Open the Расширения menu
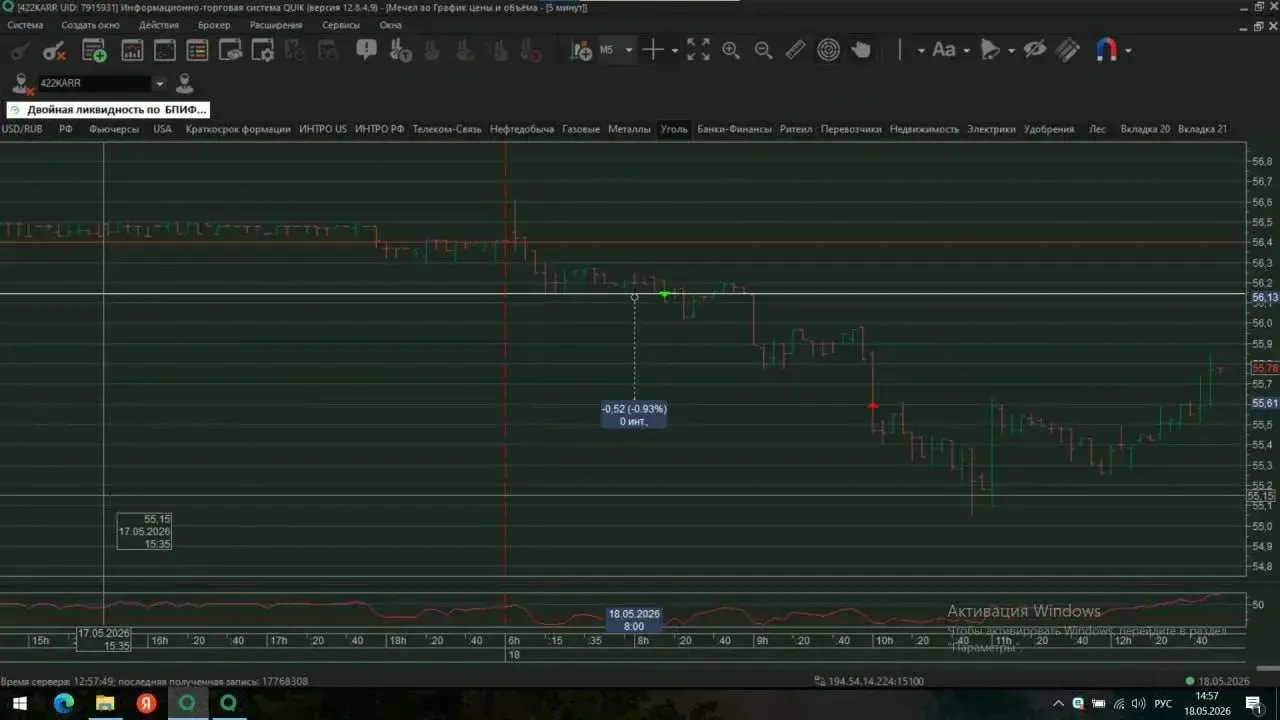 pyautogui.click(x=276, y=25)
